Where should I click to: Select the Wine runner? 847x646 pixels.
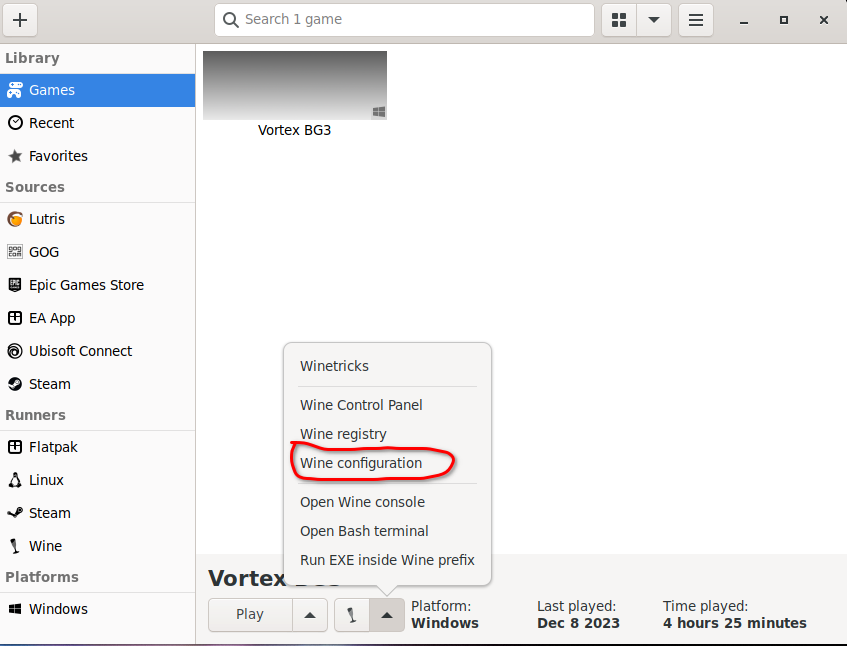click(x=97, y=546)
